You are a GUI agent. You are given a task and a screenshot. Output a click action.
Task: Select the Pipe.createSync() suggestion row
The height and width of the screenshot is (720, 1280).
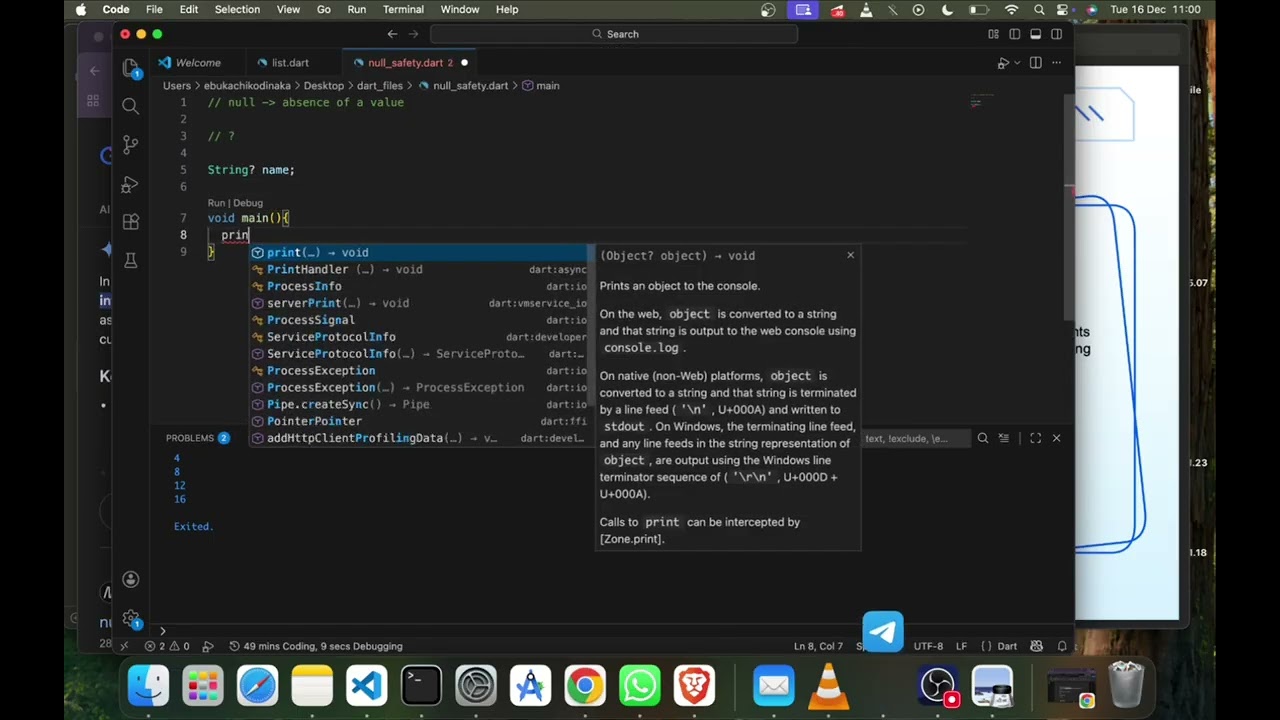pos(419,404)
